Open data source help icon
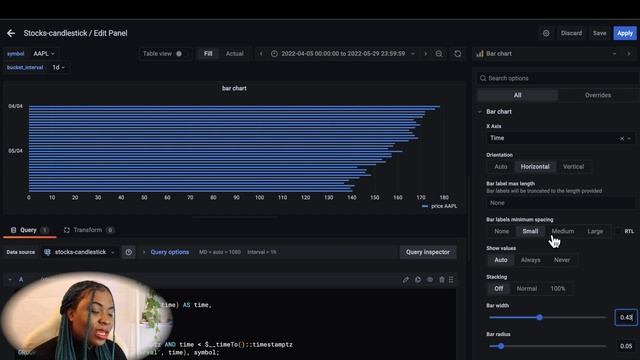 (x=129, y=252)
